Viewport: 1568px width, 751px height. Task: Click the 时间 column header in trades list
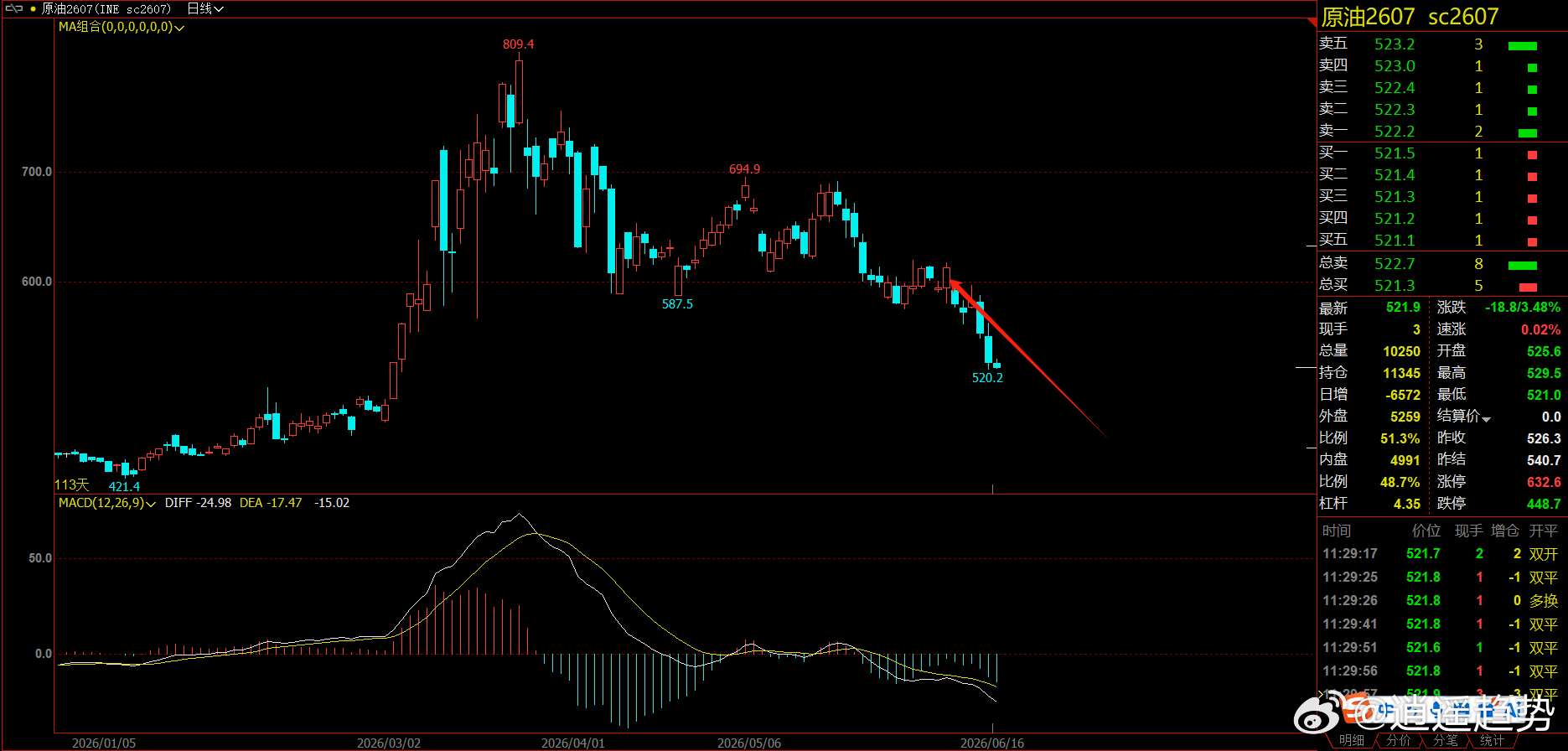(x=1337, y=531)
